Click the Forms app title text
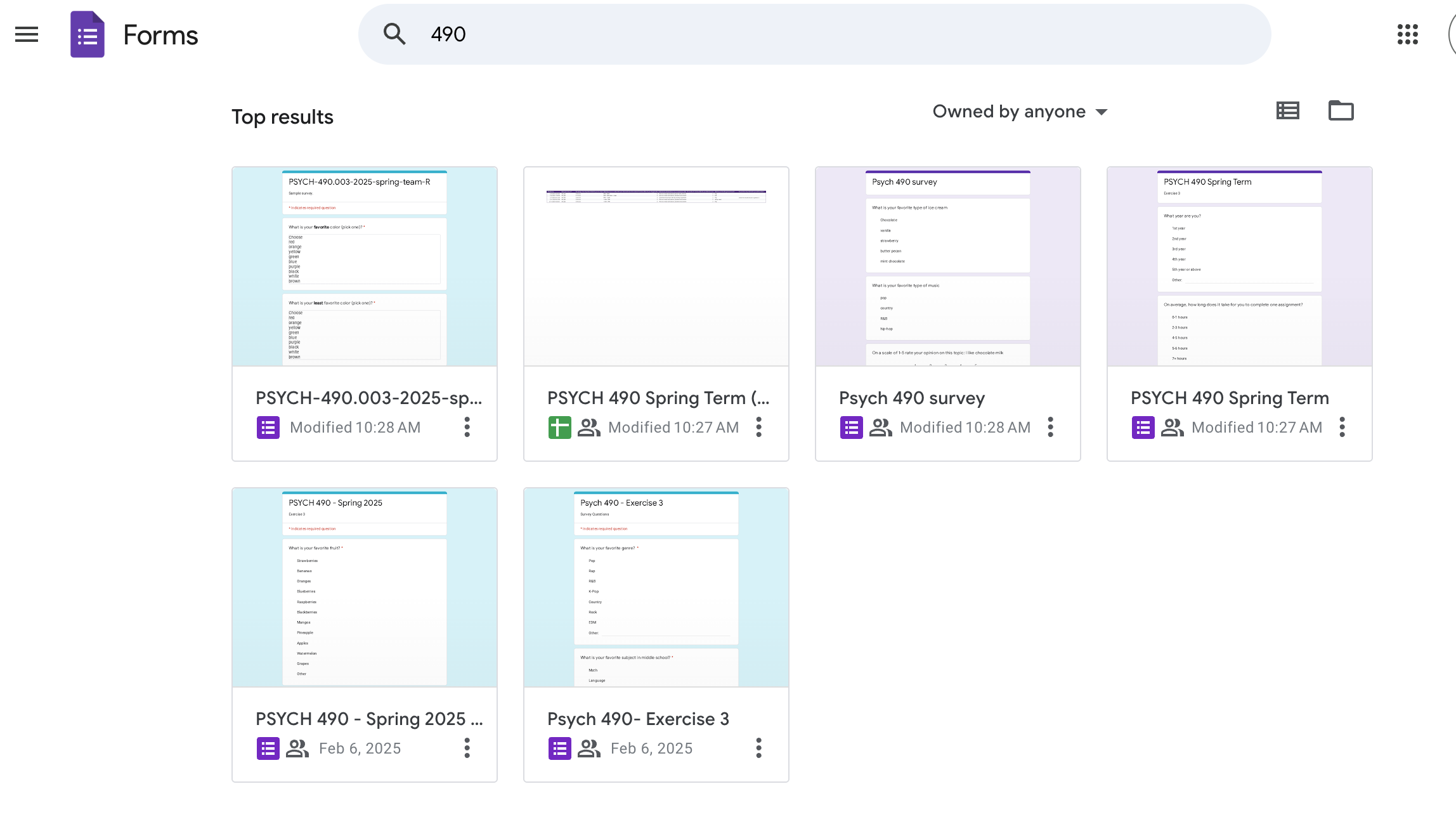This screenshot has width=1456, height=817. click(160, 36)
